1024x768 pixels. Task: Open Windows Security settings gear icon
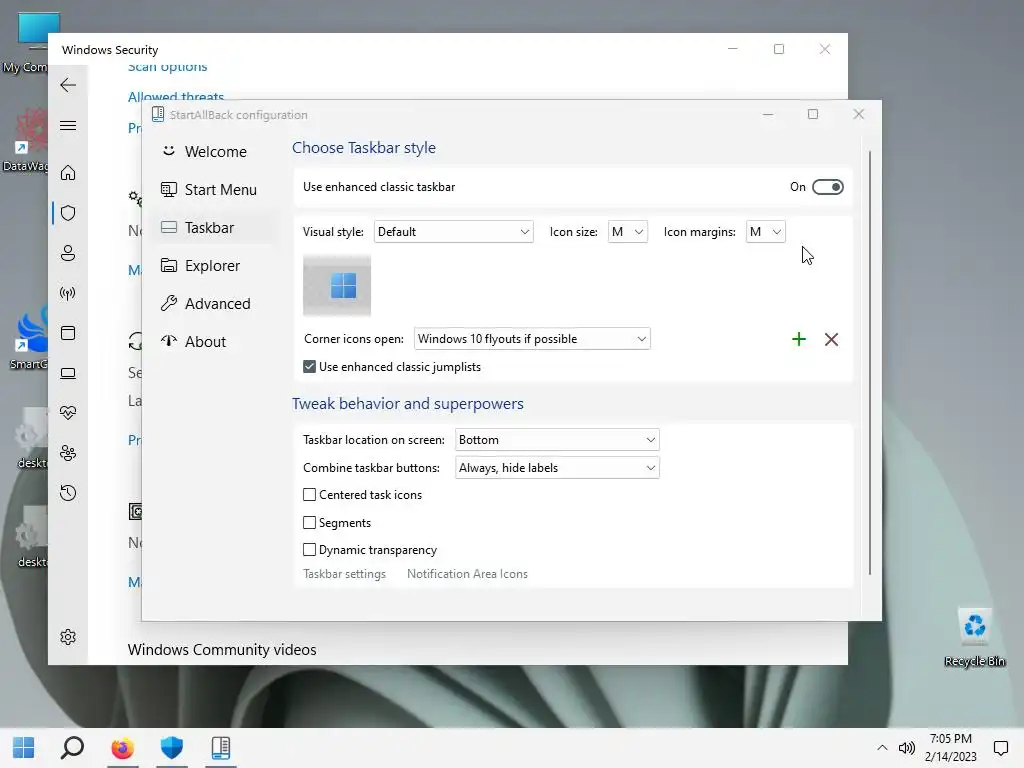coord(68,637)
